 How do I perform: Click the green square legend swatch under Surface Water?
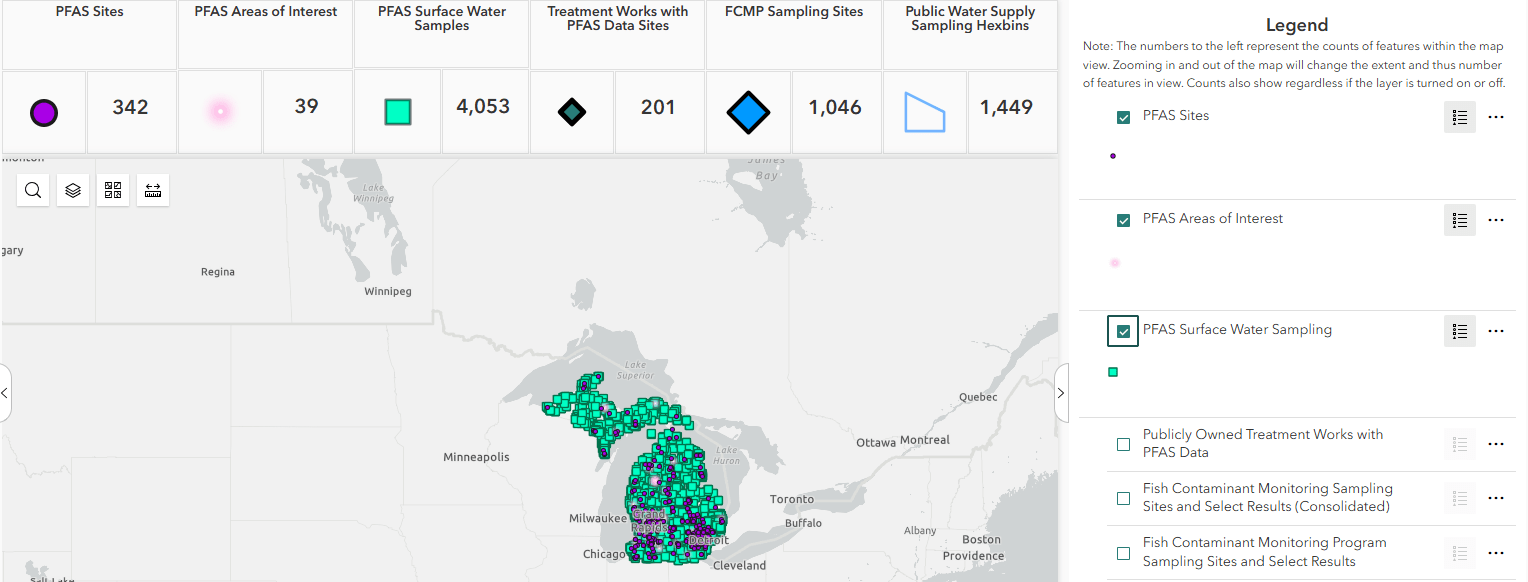tap(1113, 372)
